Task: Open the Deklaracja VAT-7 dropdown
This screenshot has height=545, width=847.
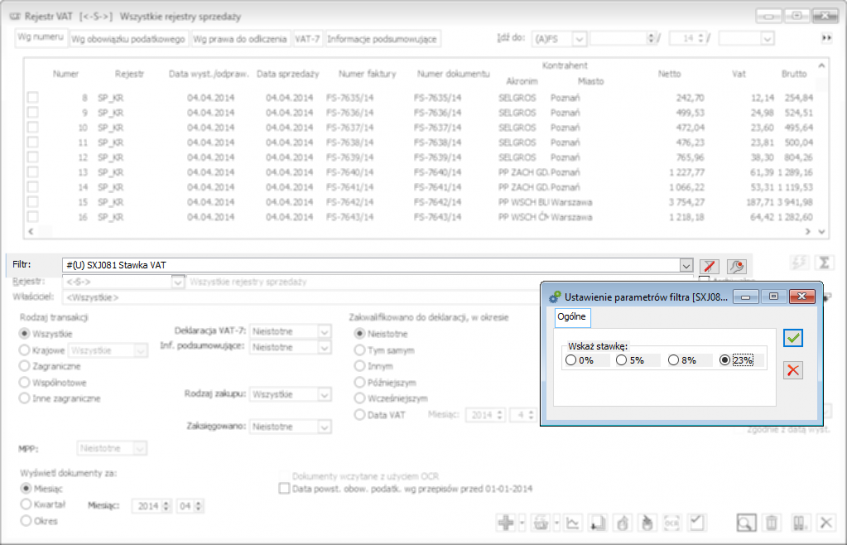Action: click(324, 332)
